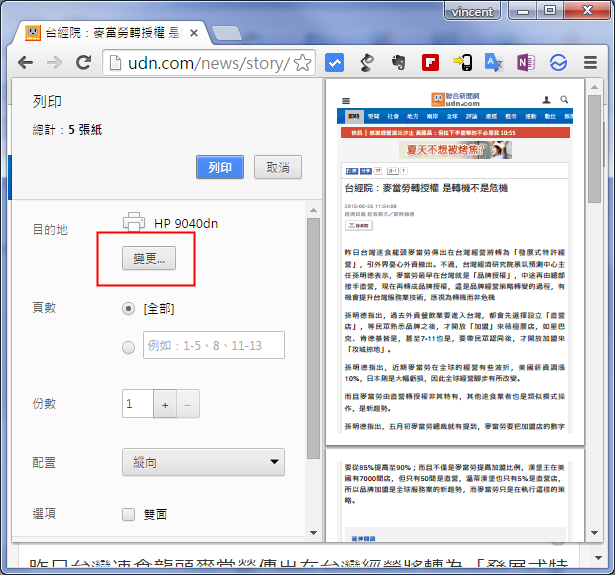This screenshot has height=575, width=615.
Task: Click the 目的地 destination label
Action: pos(50,229)
